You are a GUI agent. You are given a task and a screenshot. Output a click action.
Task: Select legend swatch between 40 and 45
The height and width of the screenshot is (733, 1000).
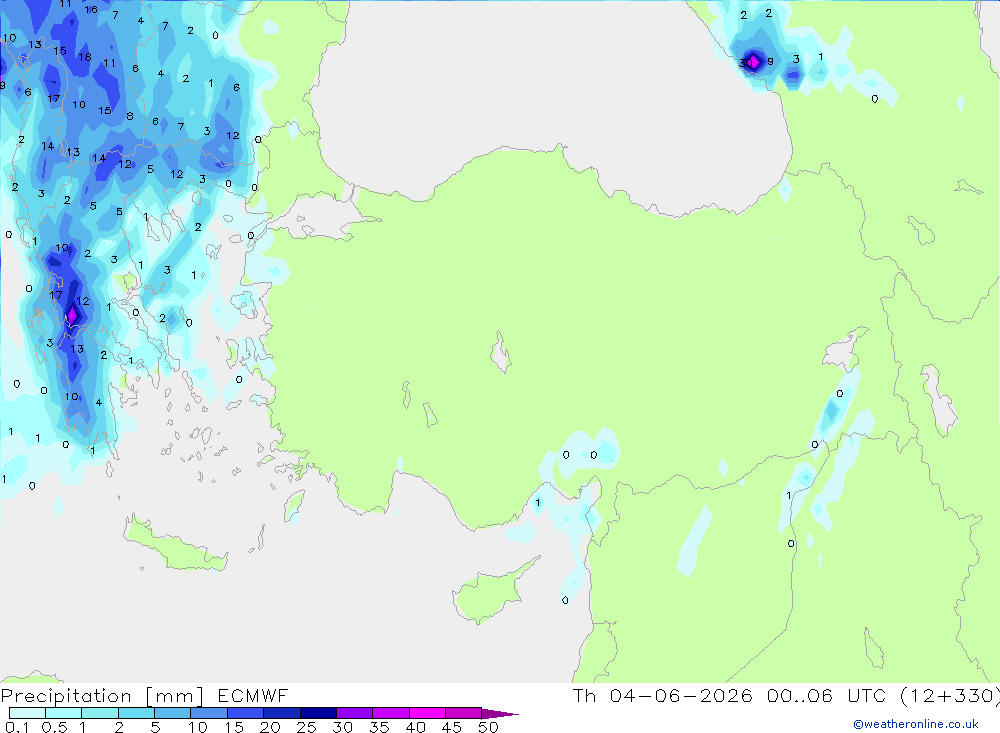[427, 713]
